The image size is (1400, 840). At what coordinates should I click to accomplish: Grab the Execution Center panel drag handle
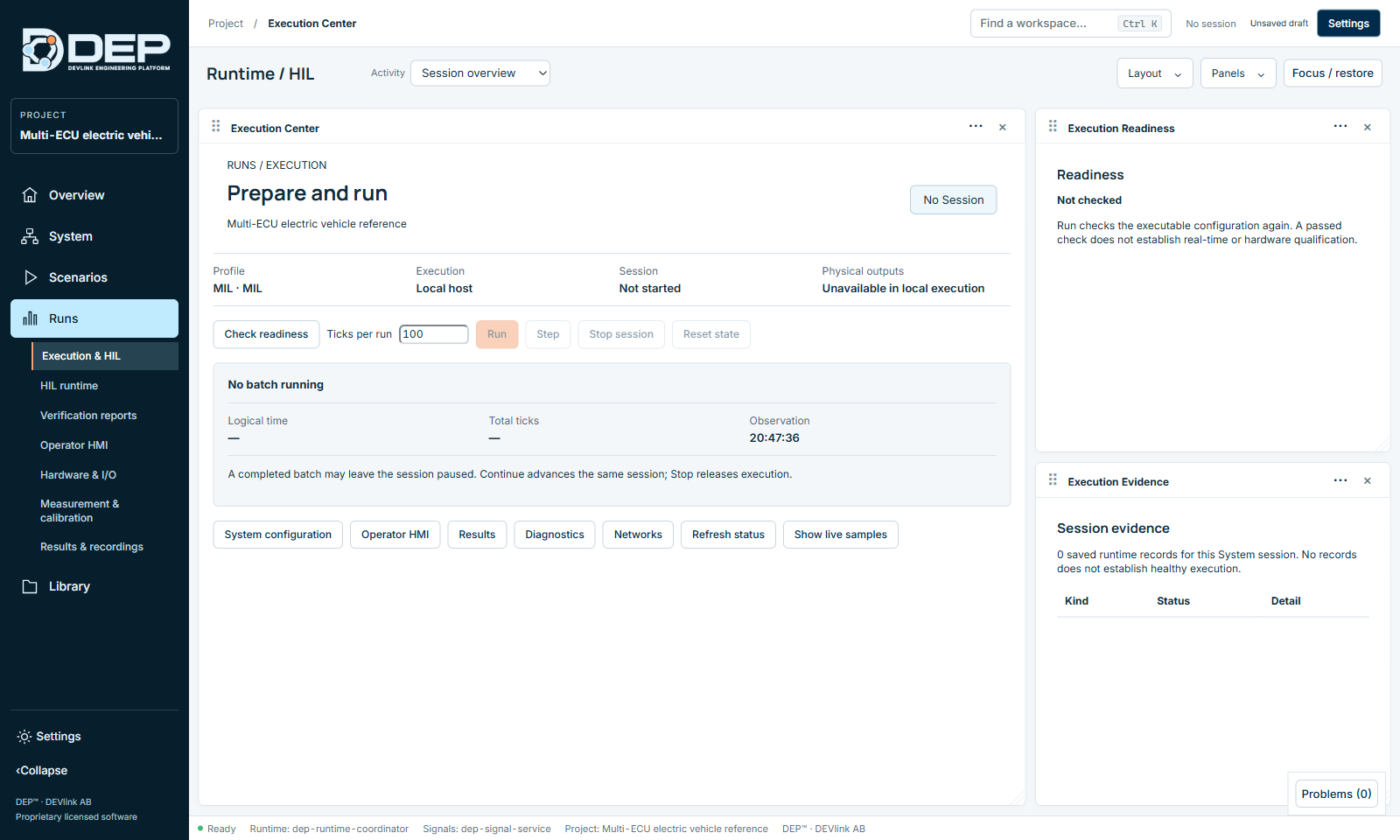click(x=216, y=127)
